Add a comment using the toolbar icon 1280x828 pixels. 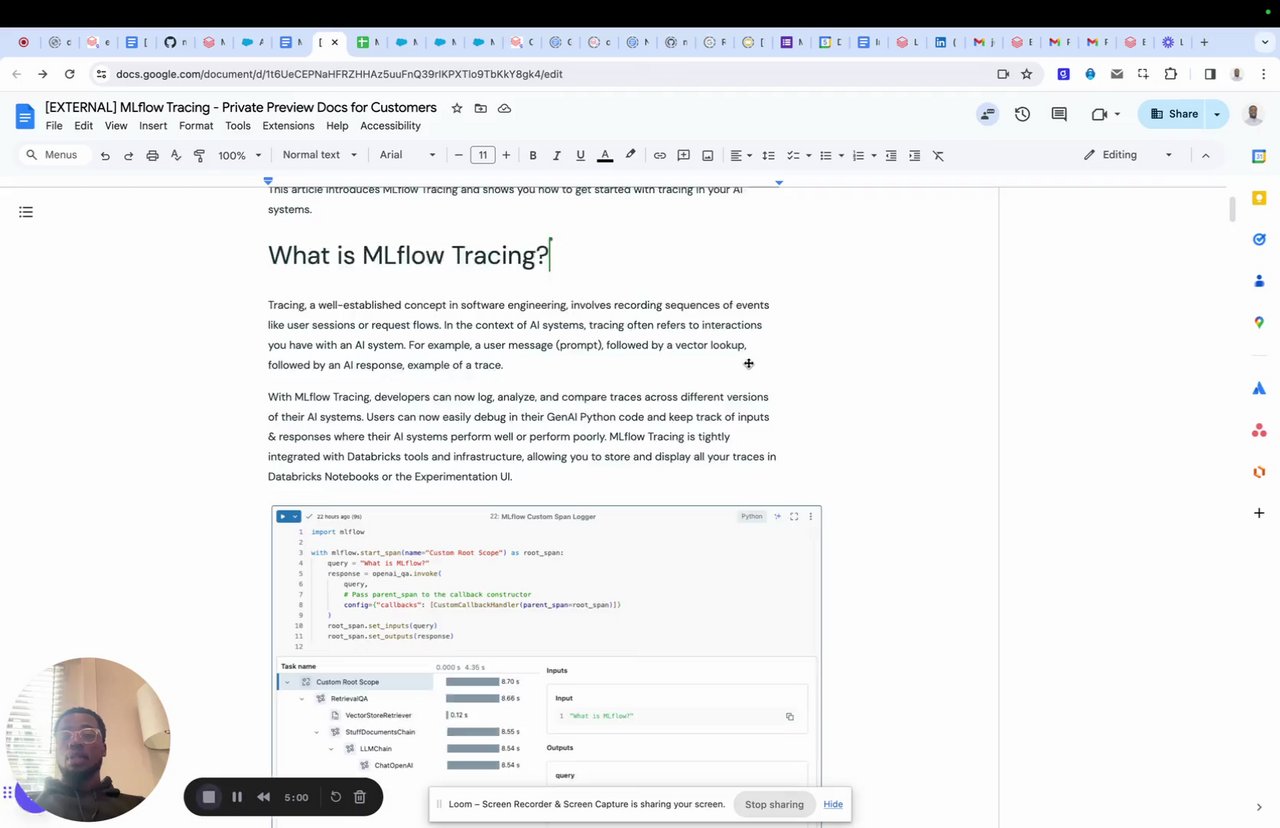[684, 155]
